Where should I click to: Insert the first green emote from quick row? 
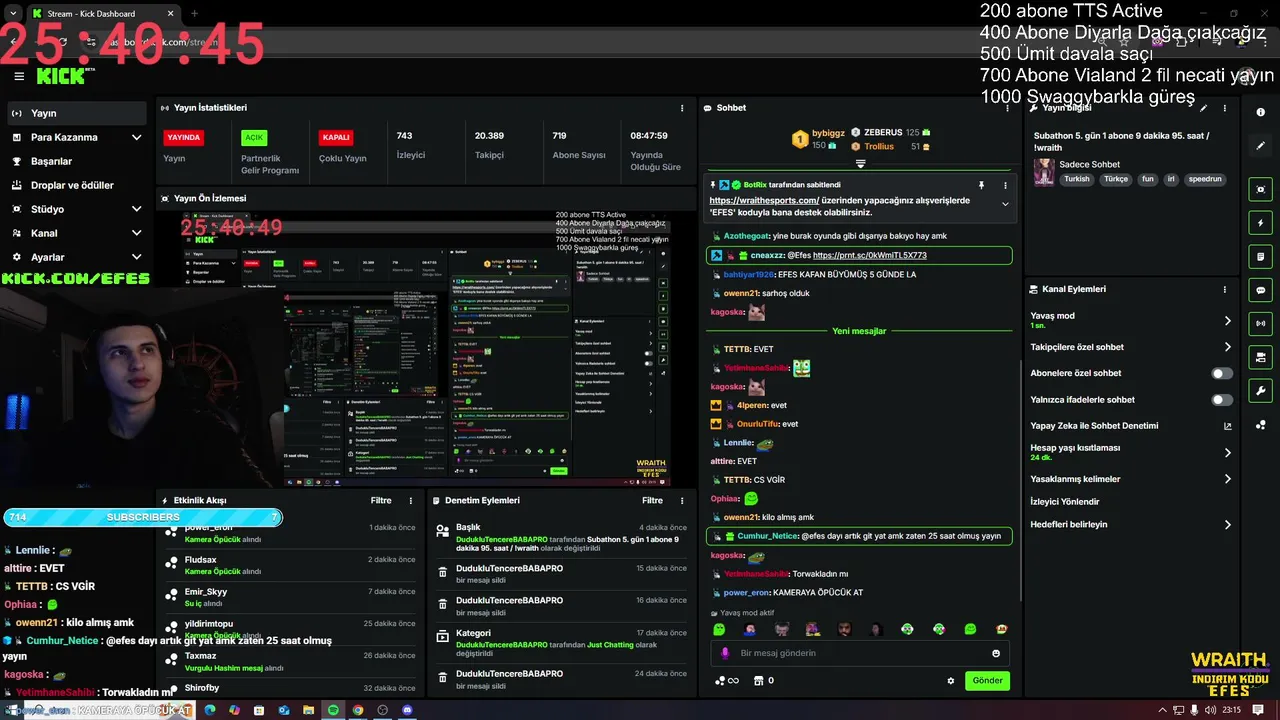tap(719, 629)
